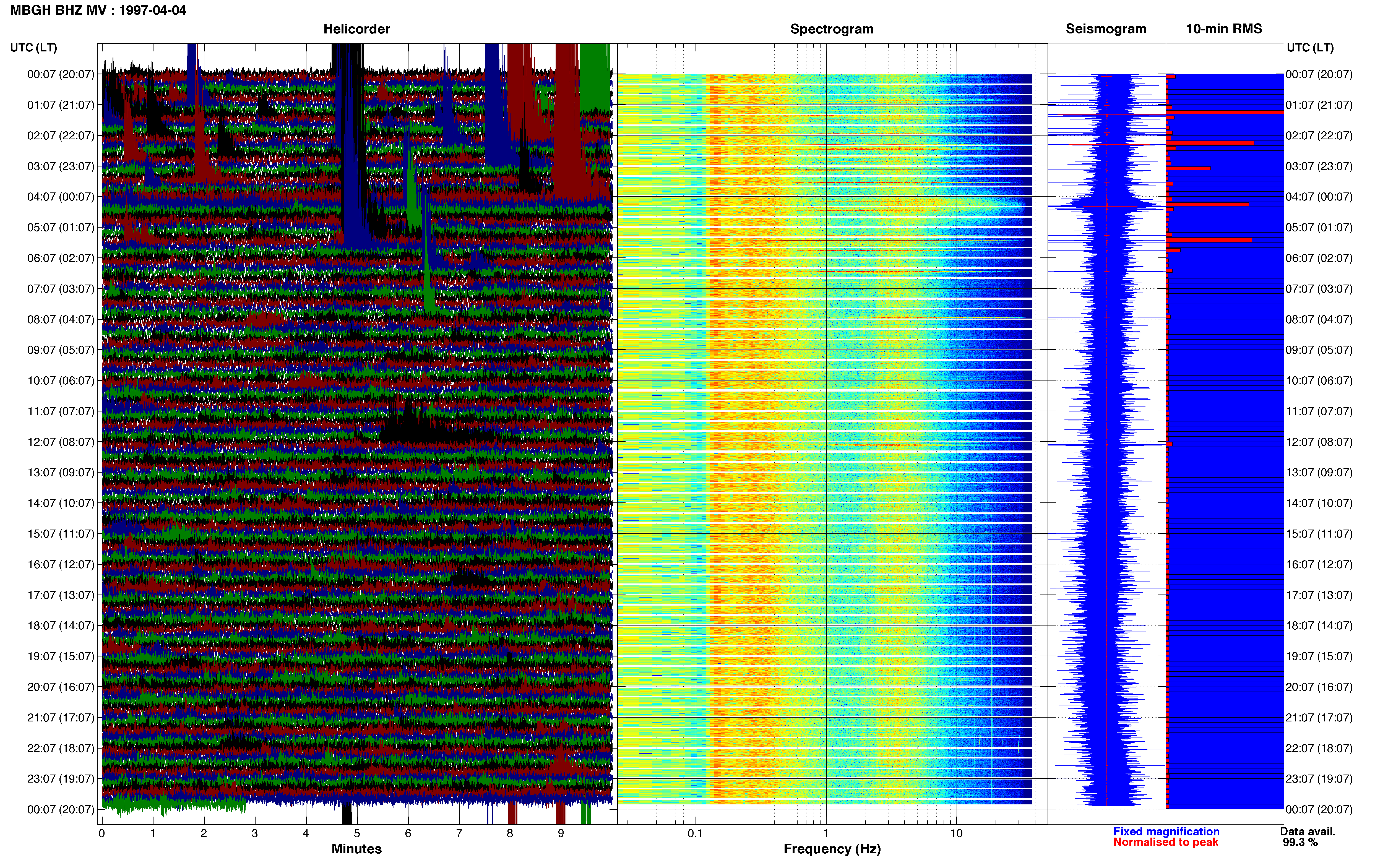The height and width of the screenshot is (868, 1388).
Task: Click tick '5' on the Minutes axis
Action: pyautogui.click(x=357, y=833)
